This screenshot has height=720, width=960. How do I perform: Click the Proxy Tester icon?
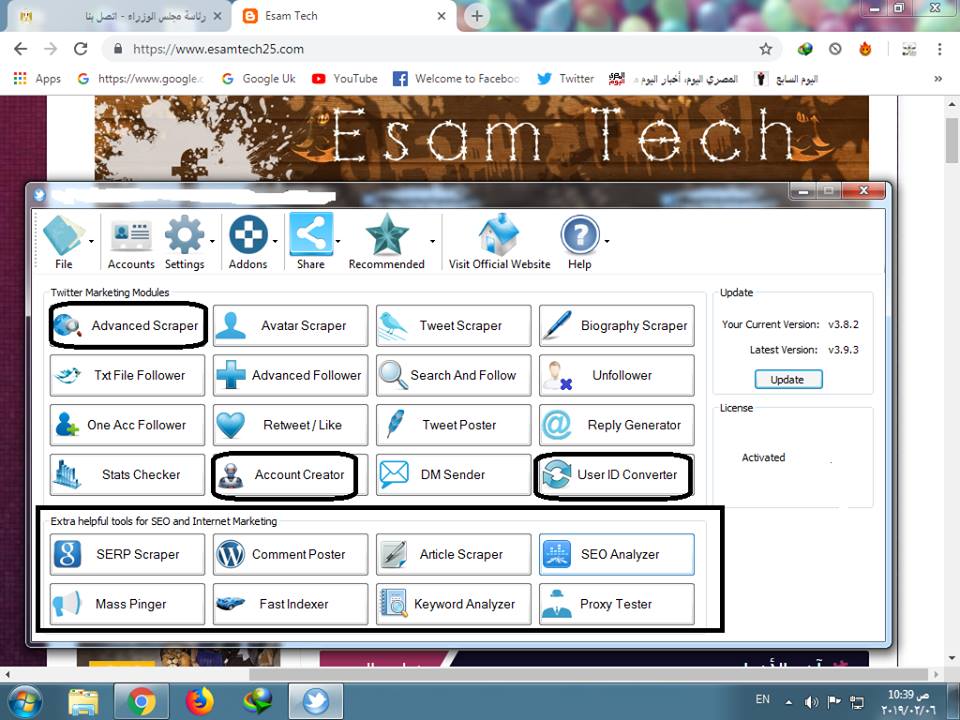point(557,604)
